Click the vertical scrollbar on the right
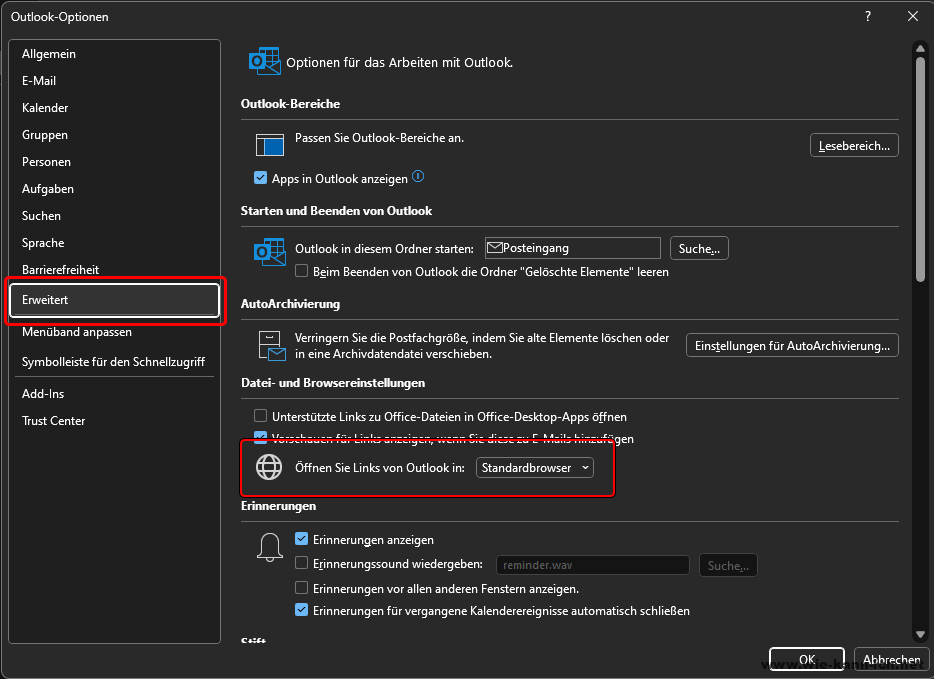 [x=919, y=170]
